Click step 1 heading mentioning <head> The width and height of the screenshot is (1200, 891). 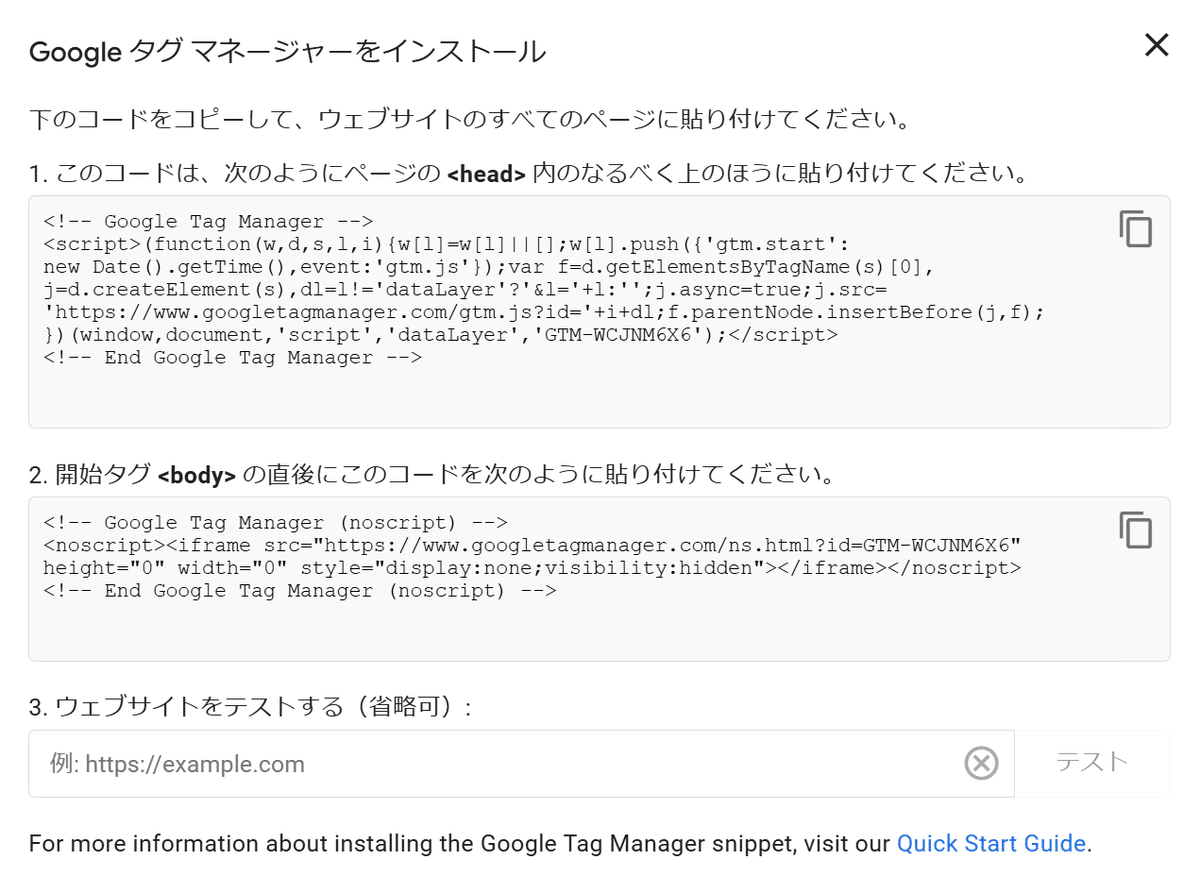point(529,174)
